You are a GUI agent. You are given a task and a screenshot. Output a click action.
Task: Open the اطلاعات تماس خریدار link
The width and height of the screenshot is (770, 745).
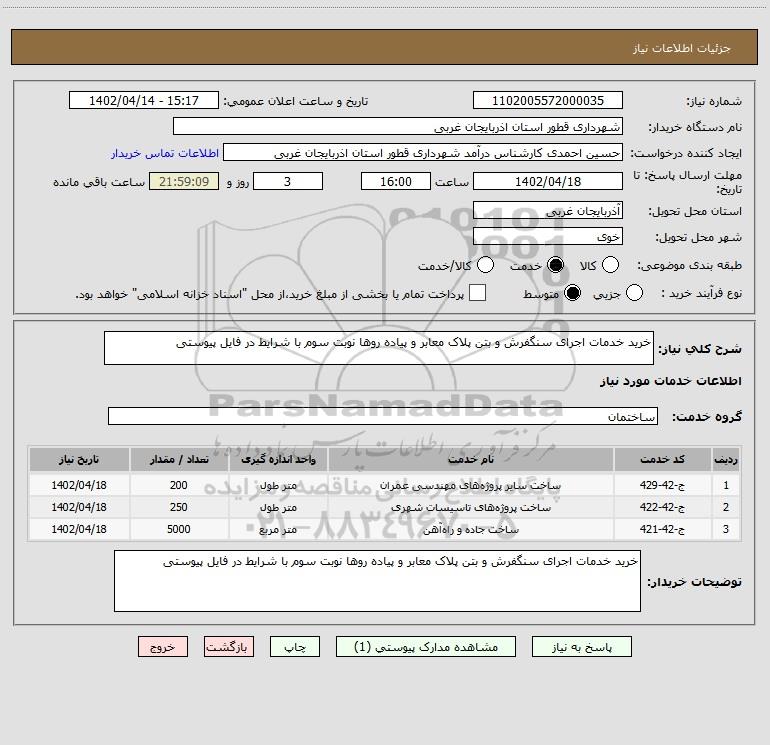(165, 153)
